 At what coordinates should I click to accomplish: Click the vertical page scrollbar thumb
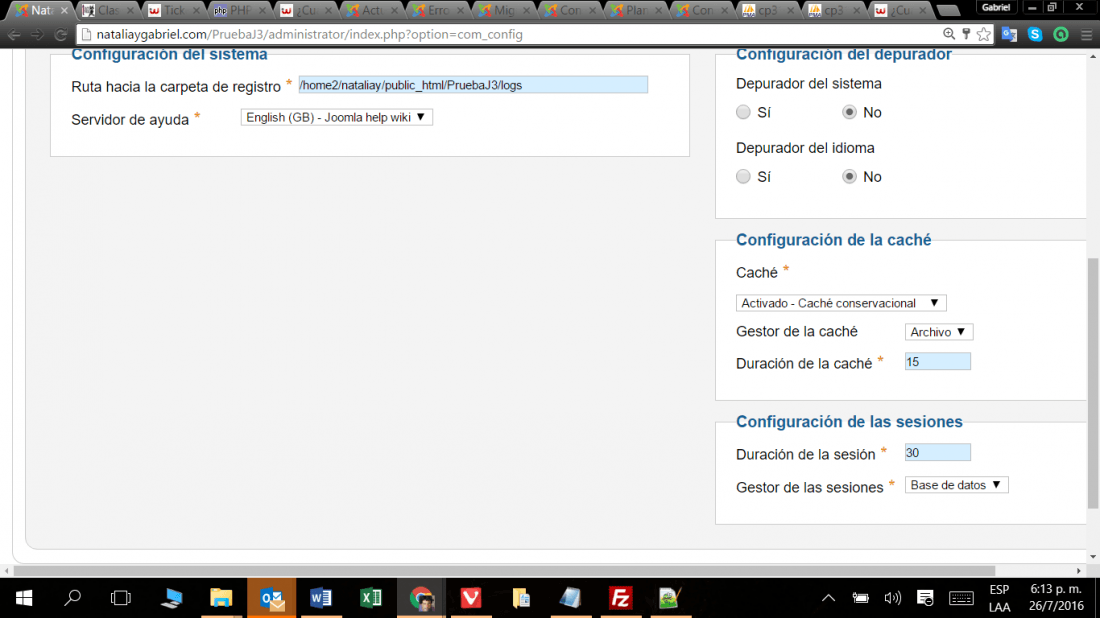coord(1093,383)
